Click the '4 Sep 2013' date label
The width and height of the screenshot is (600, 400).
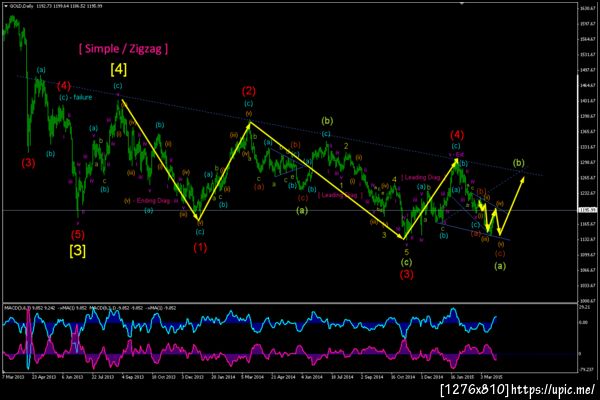133,377
